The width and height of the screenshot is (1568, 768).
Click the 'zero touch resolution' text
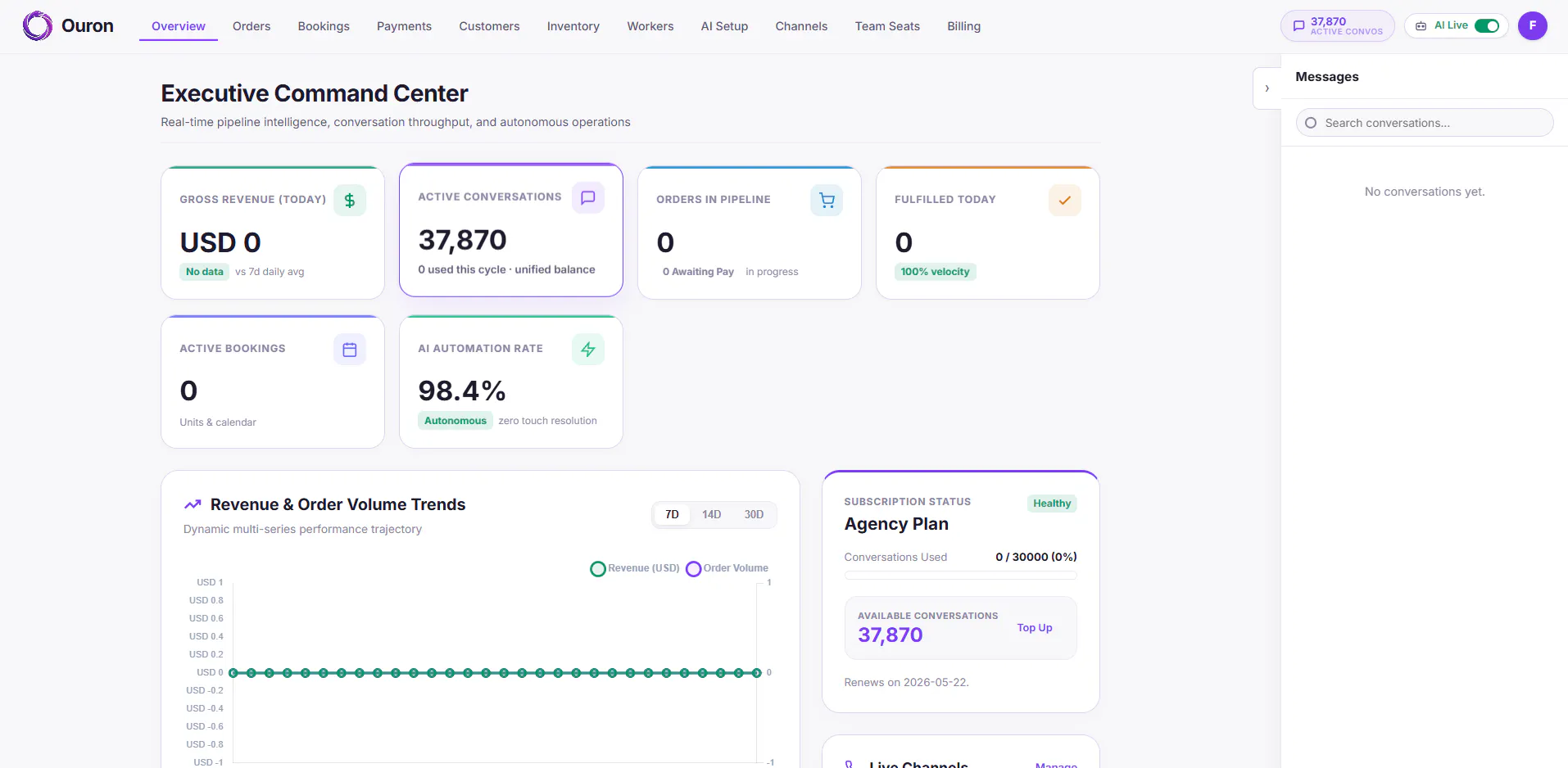tap(548, 421)
